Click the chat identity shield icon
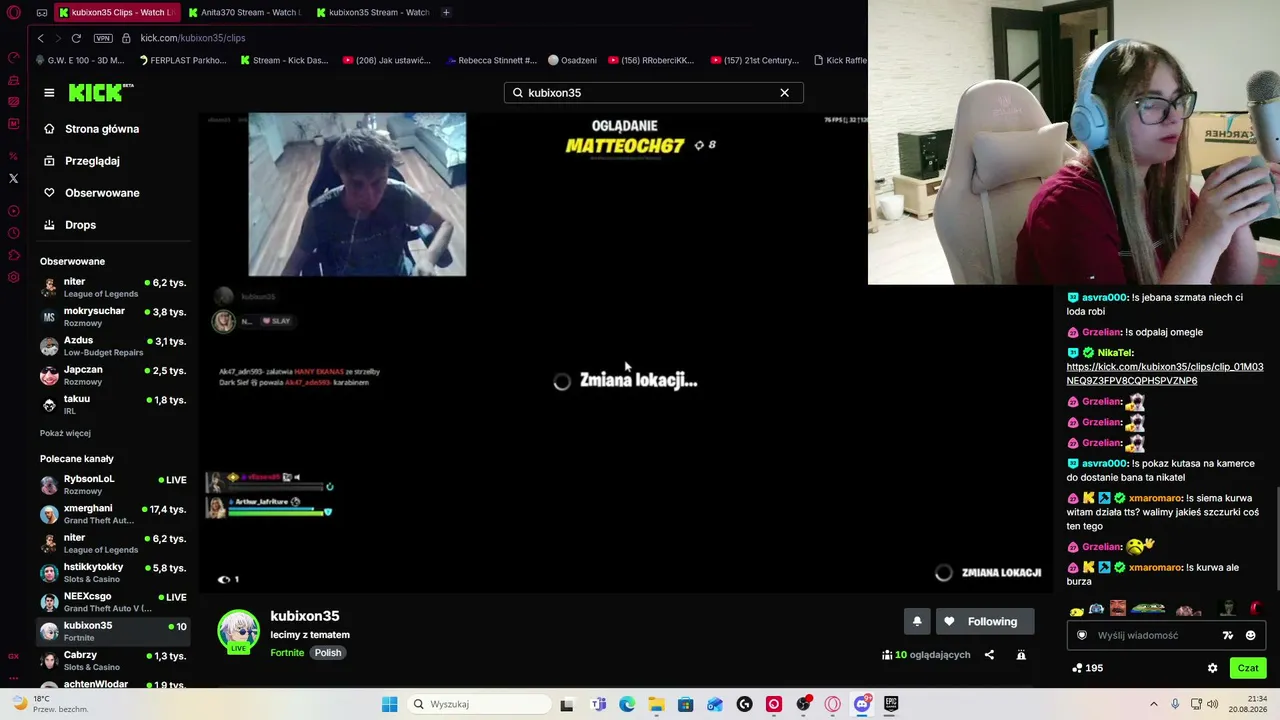Image resolution: width=1280 pixels, height=720 pixels. 1082,635
